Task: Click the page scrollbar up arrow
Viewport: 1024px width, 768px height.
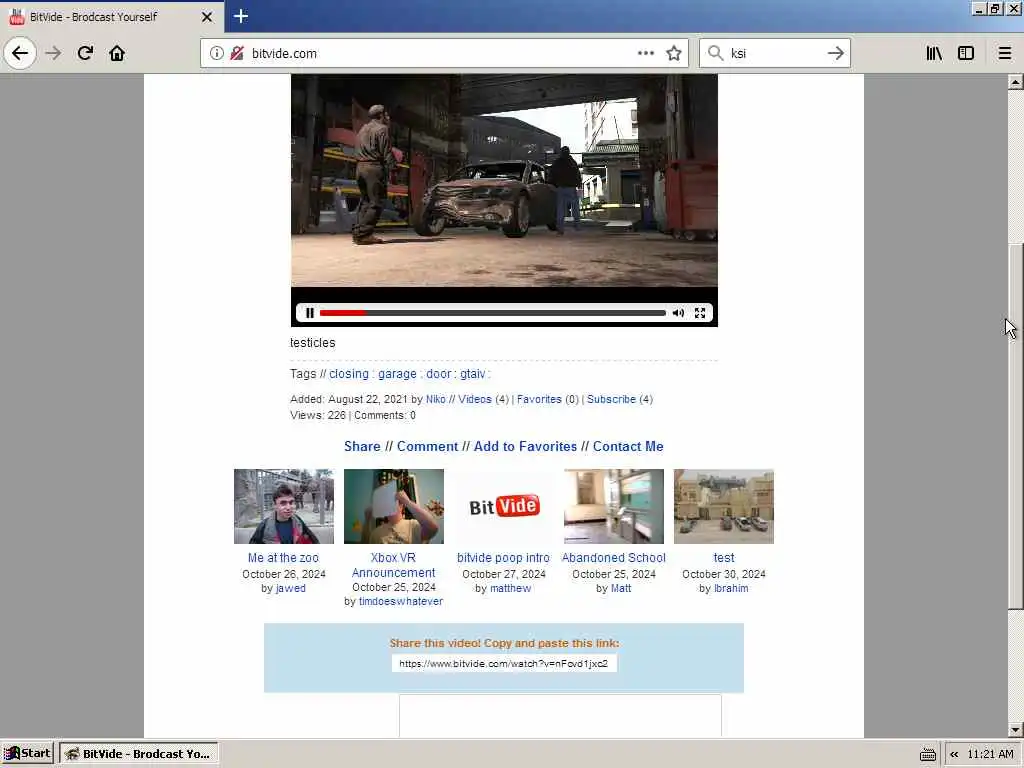Action: tap(1015, 82)
